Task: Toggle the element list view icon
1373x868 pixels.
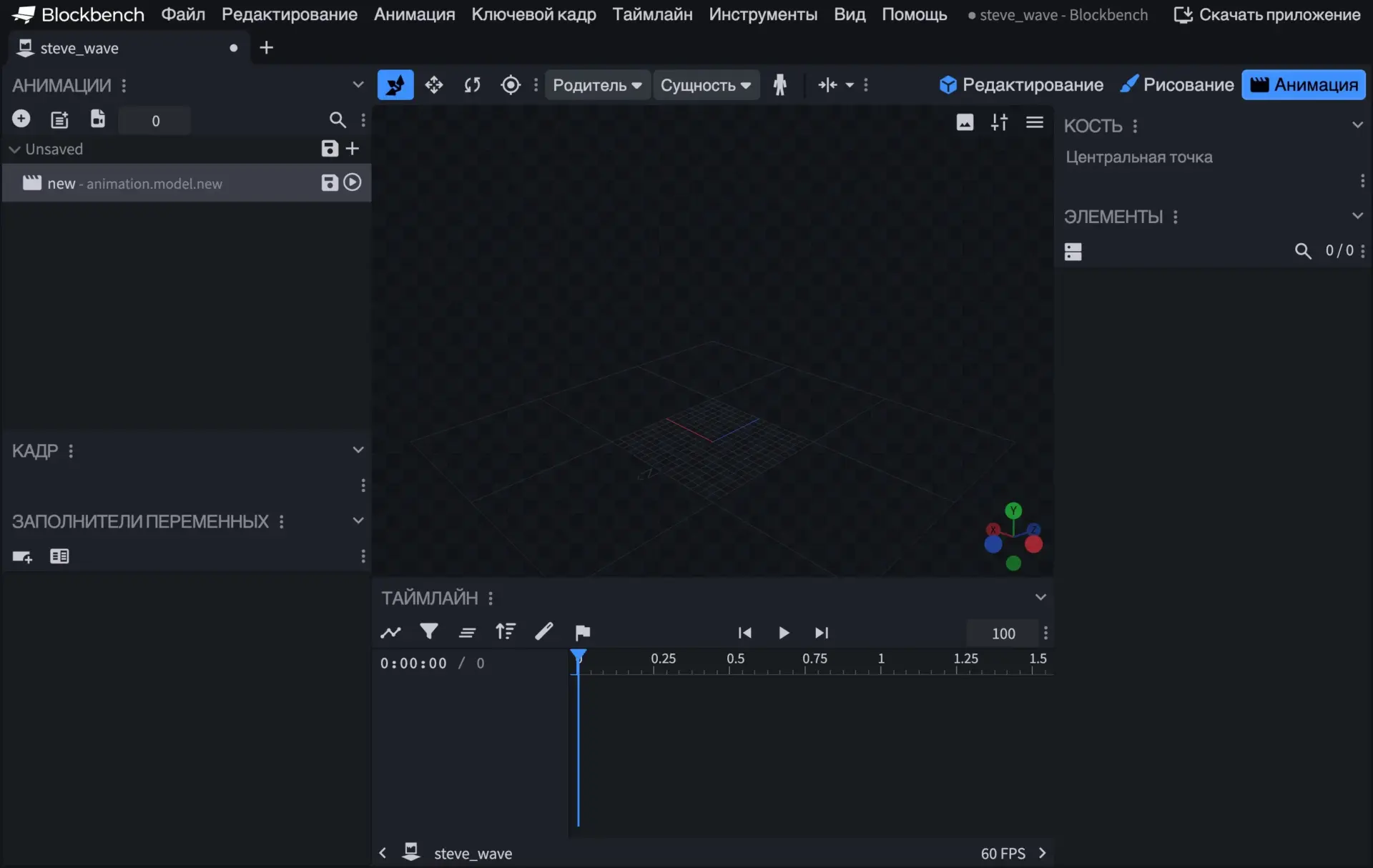Action: click(1073, 252)
